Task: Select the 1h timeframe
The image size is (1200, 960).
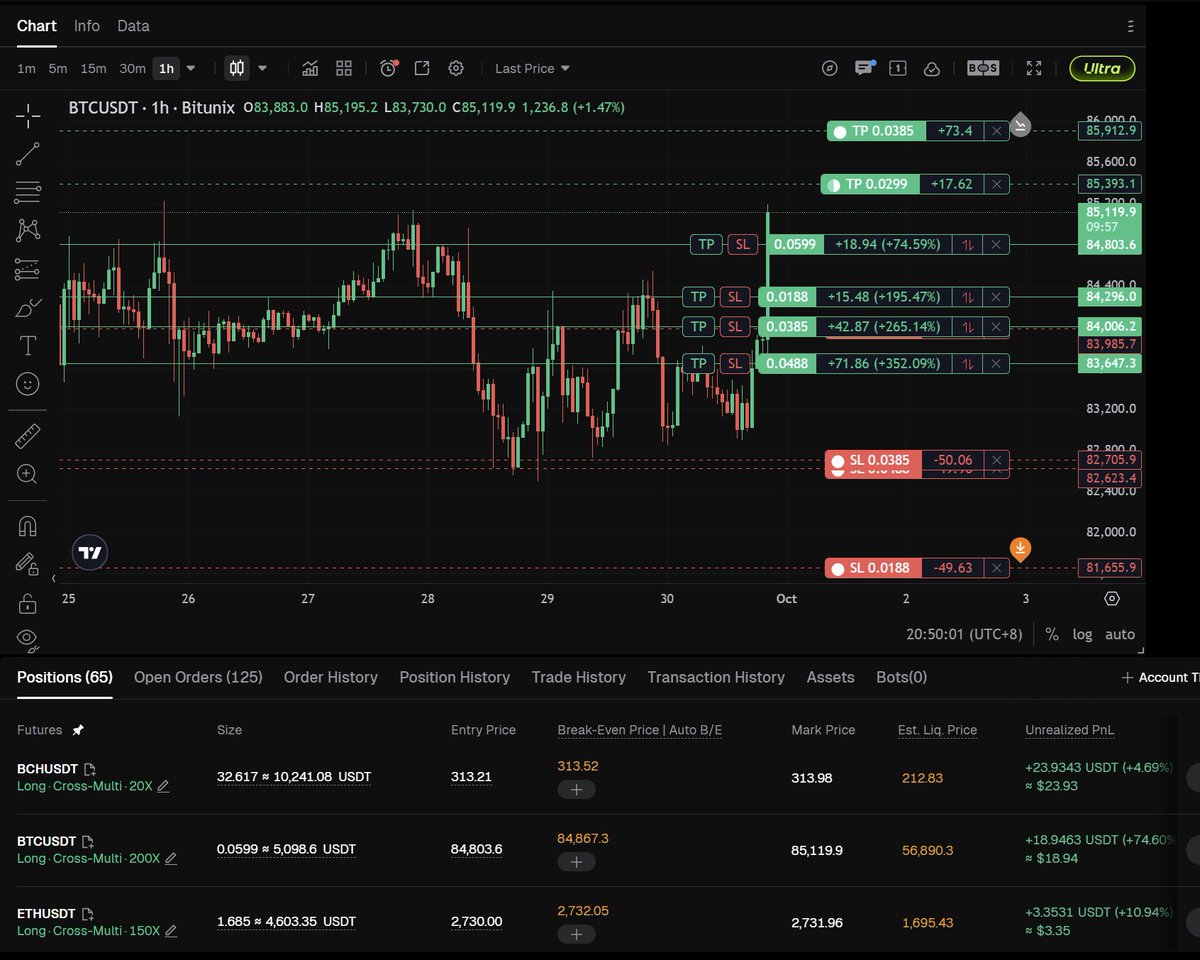Action: click(166, 68)
